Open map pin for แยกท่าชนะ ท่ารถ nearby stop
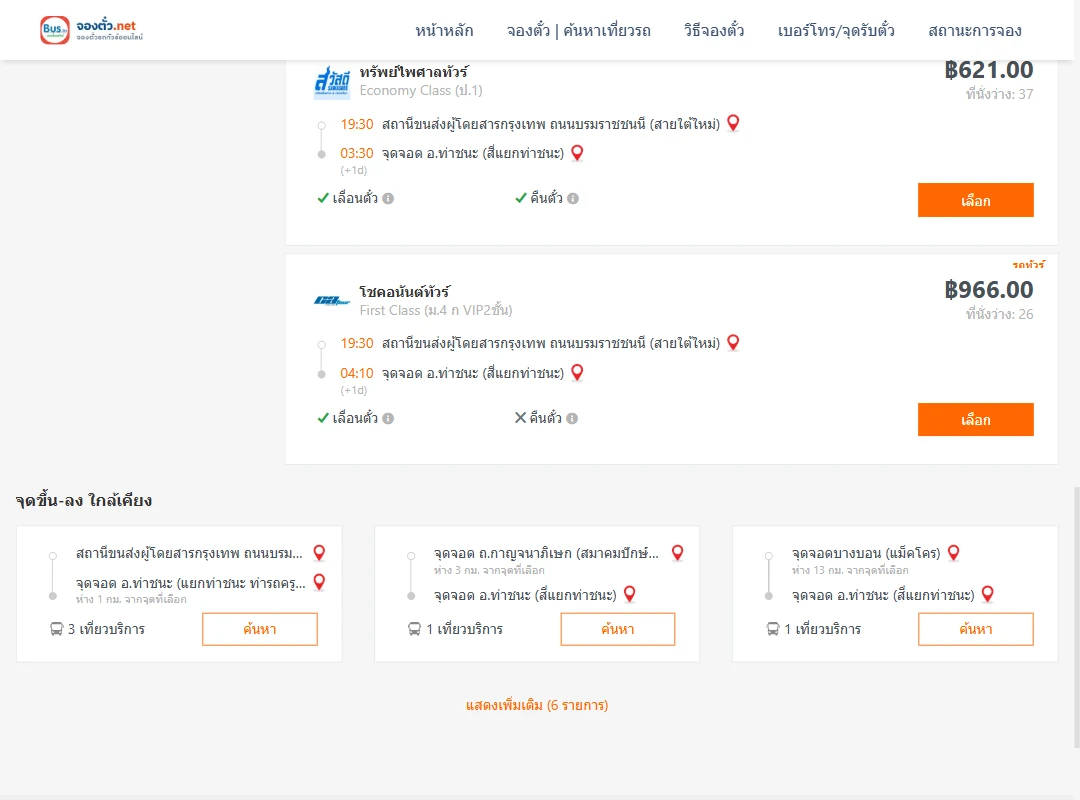The image size is (1080, 800). pyautogui.click(x=320, y=582)
